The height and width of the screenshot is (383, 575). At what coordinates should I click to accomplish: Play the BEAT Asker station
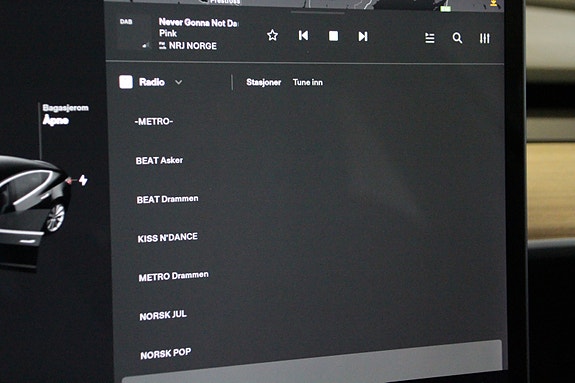[x=159, y=160]
